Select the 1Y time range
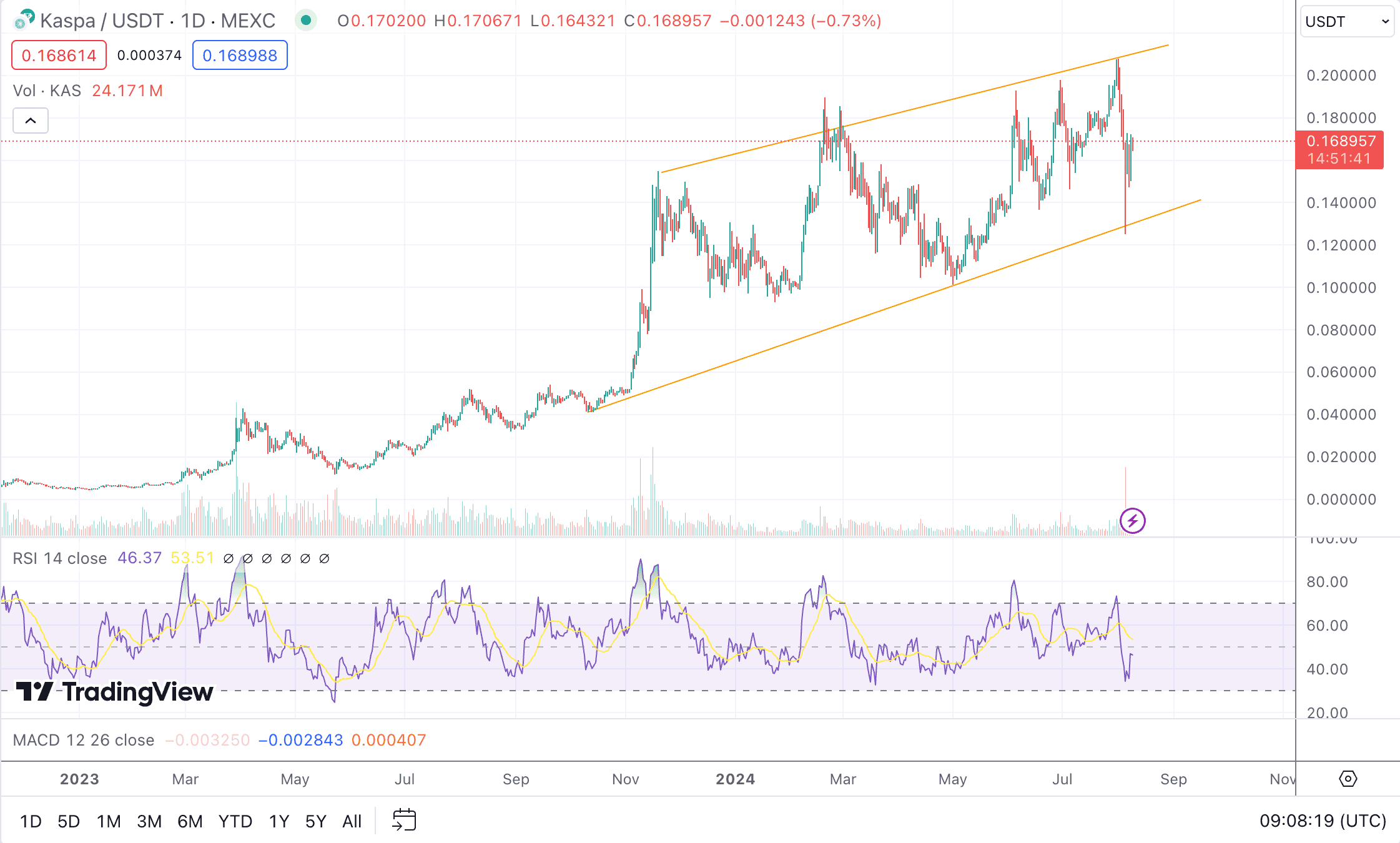This screenshot has height=843, width=1400. tap(279, 821)
